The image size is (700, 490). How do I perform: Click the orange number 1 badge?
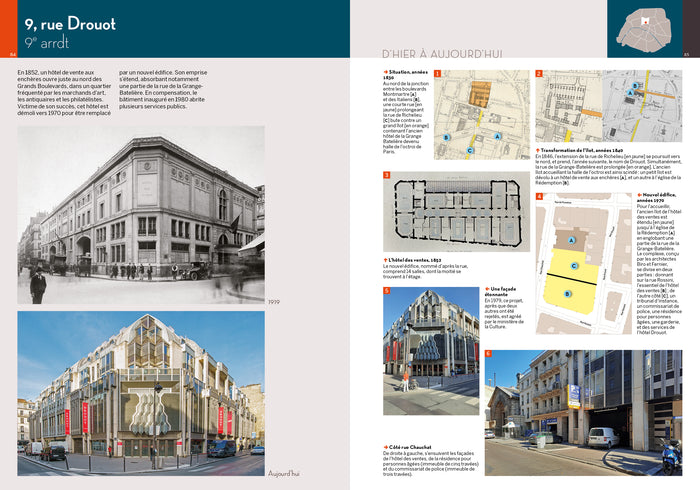(x=437, y=74)
